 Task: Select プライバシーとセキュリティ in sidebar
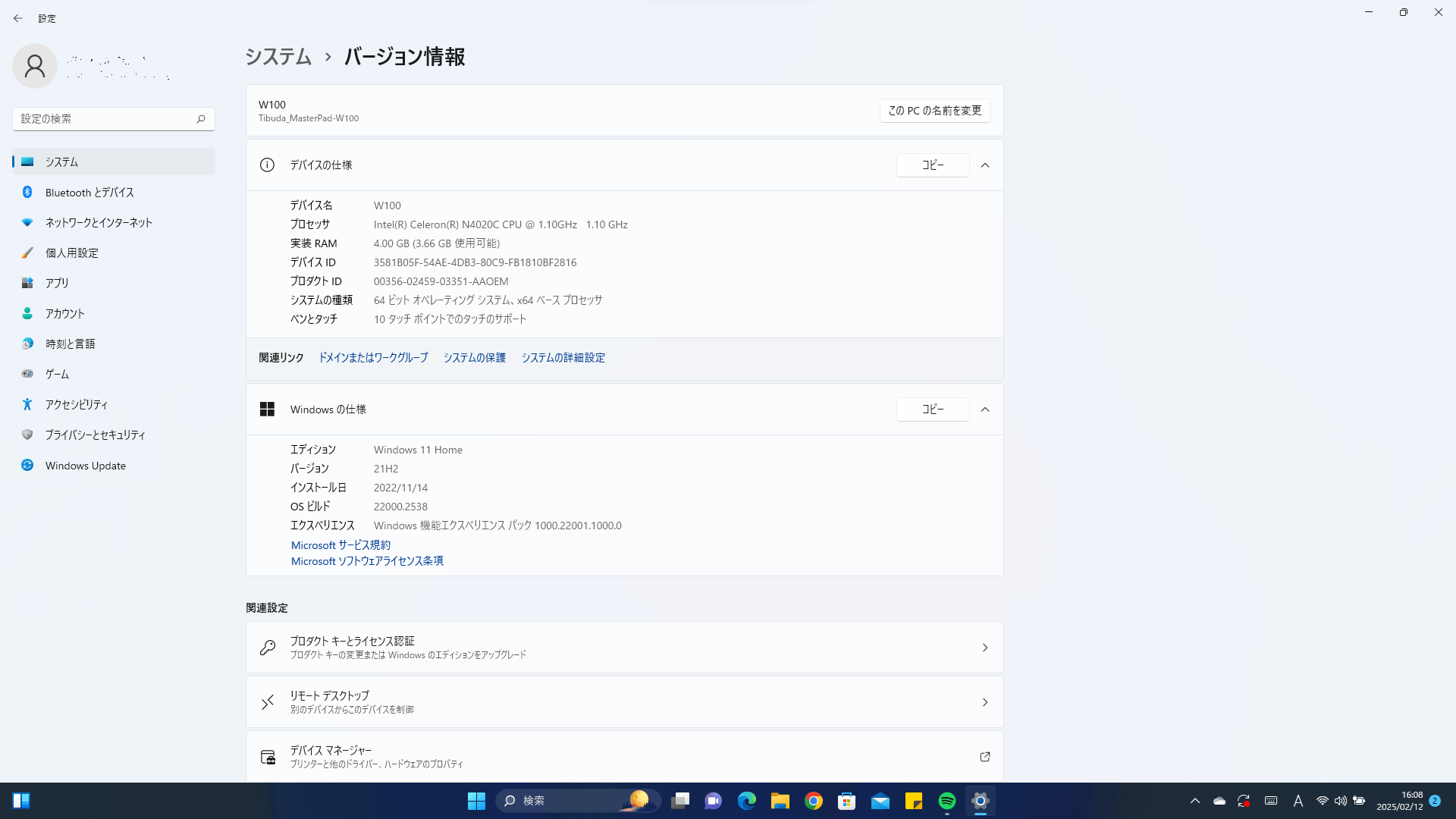[95, 435]
